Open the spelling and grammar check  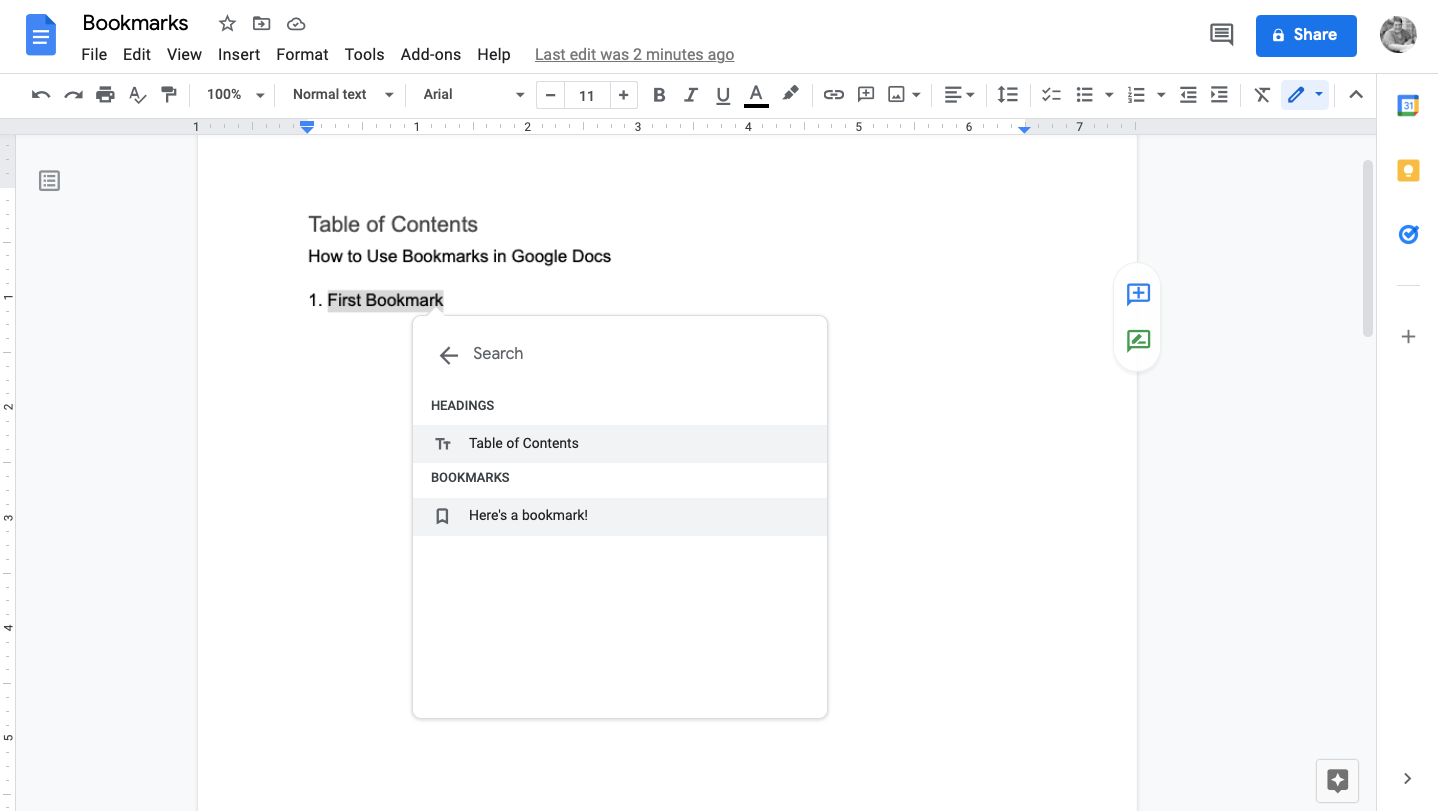[138, 94]
